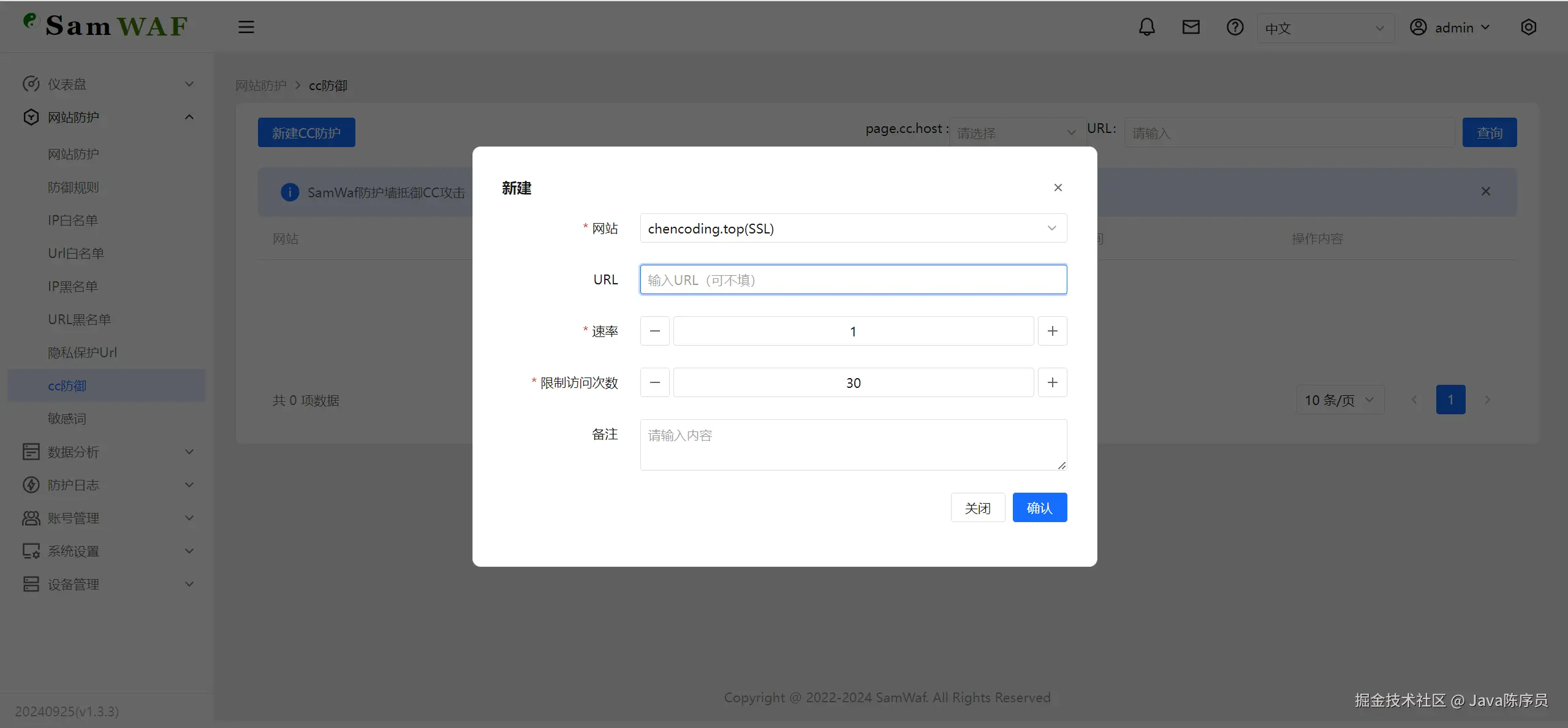
Task: Open the mail envelope icon
Action: (x=1191, y=28)
